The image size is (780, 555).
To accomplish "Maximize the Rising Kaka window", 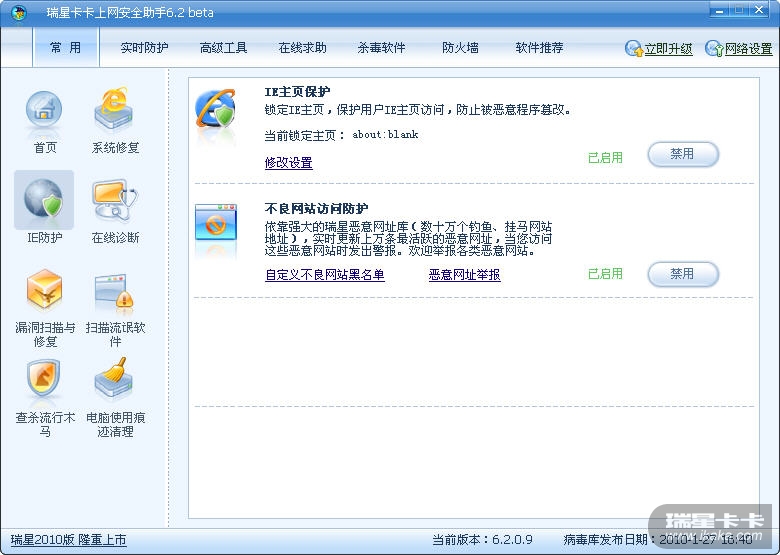I will coord(739,10).
